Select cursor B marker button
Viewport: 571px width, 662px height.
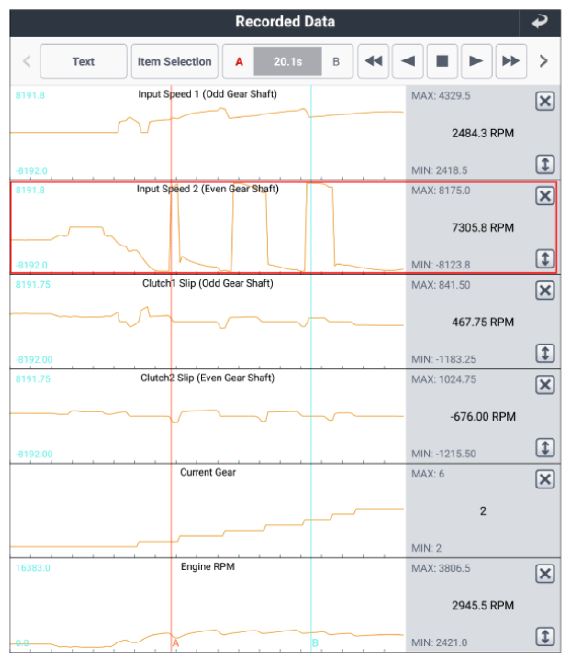click(x=336, y=62)
